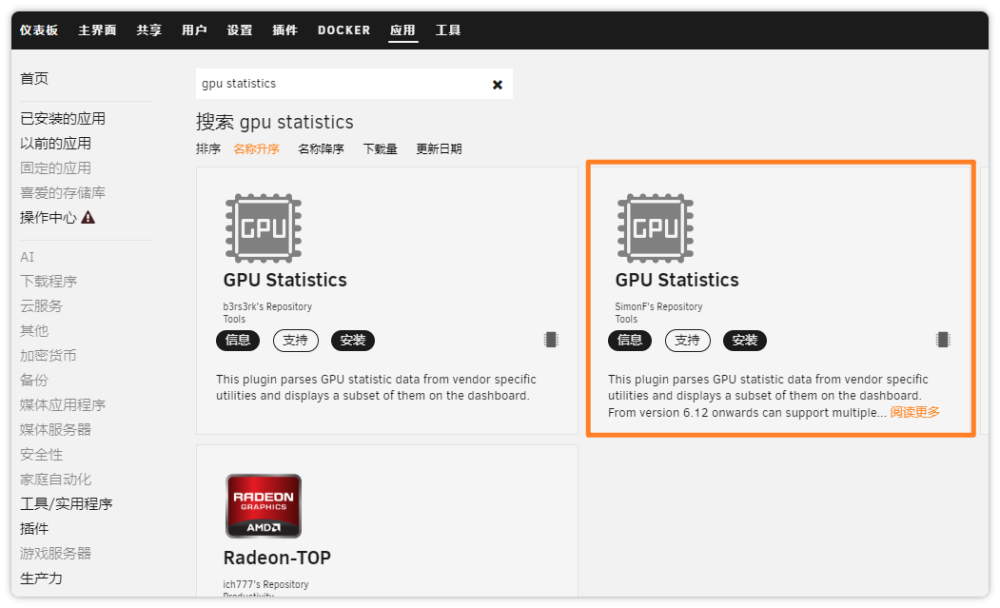Click the Radeon-TOP plugin logo
The height and width of the screenshot is (608, 1000).
[x=263, y=506]
